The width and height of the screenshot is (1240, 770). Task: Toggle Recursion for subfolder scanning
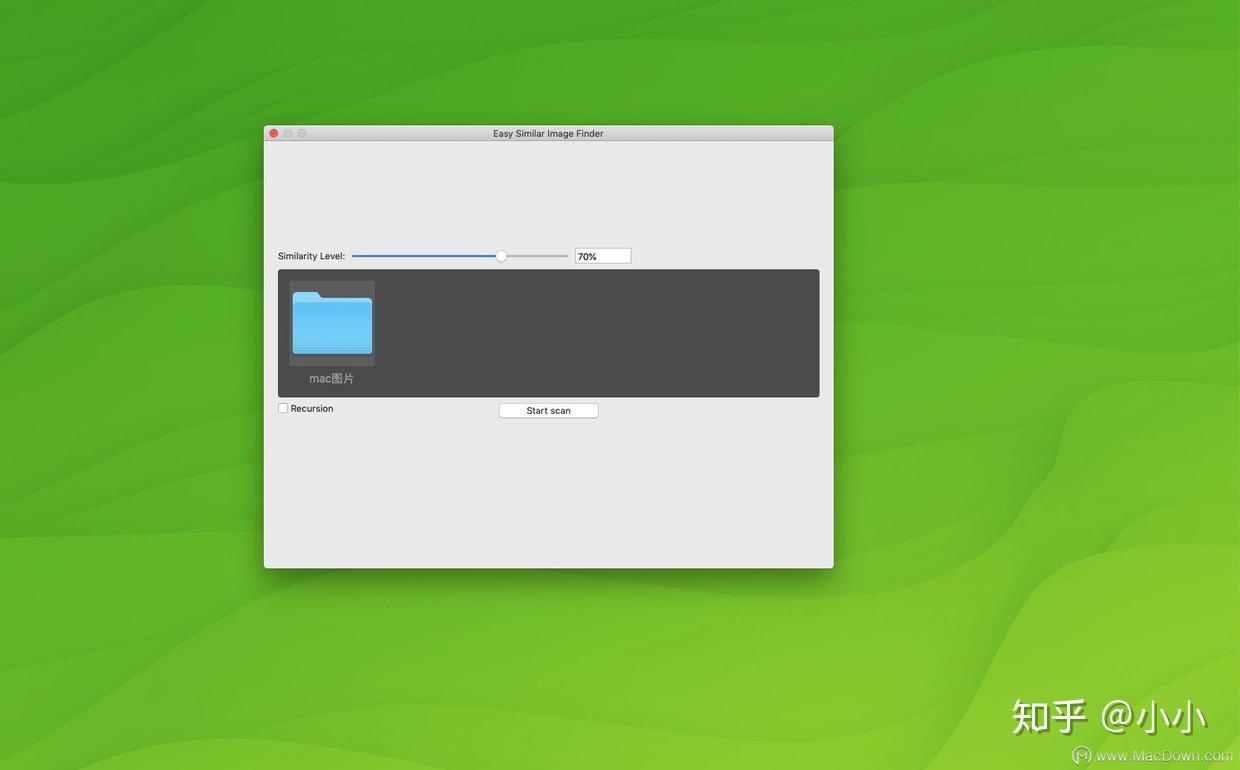pos(281,406)
